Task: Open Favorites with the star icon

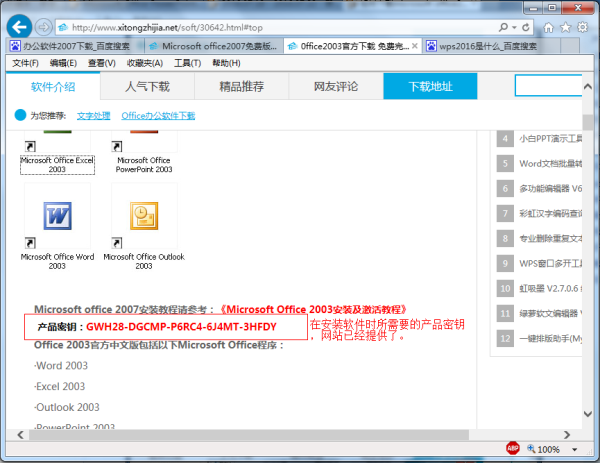Action: coord(565,28)
